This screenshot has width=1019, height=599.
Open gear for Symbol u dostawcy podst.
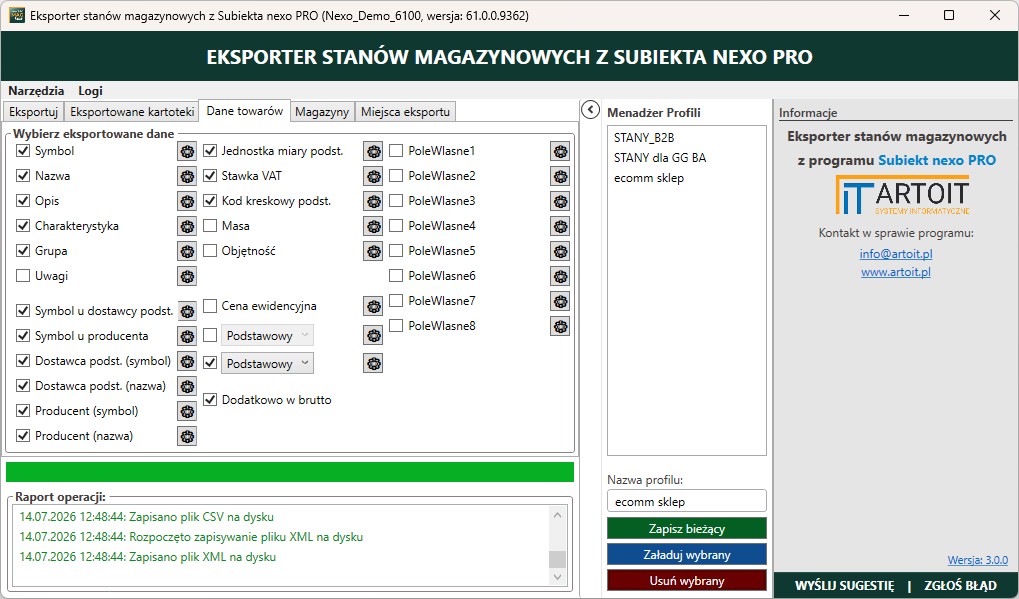[187, 311]
